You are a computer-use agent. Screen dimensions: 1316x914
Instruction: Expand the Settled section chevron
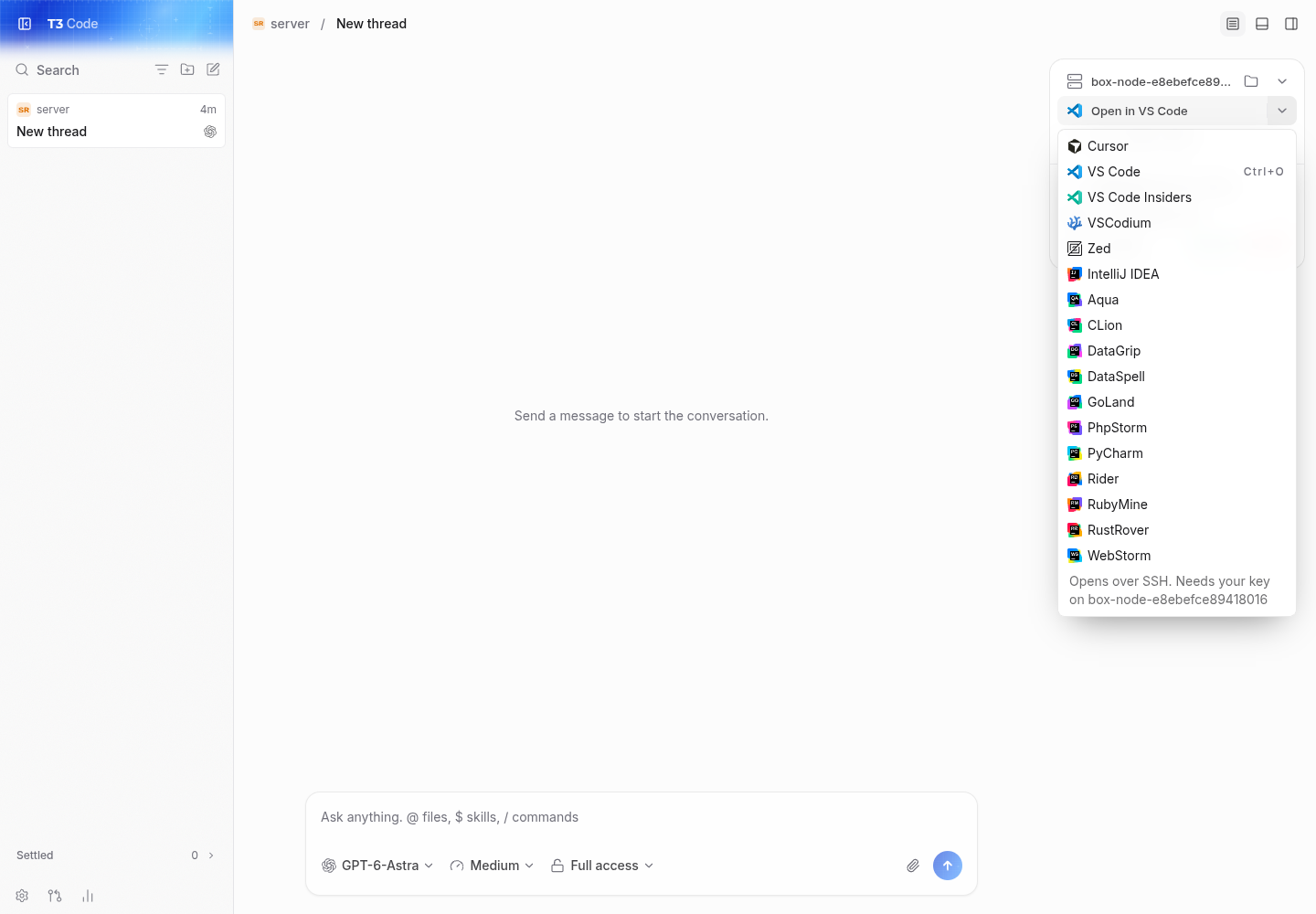(x=211, y=856)
